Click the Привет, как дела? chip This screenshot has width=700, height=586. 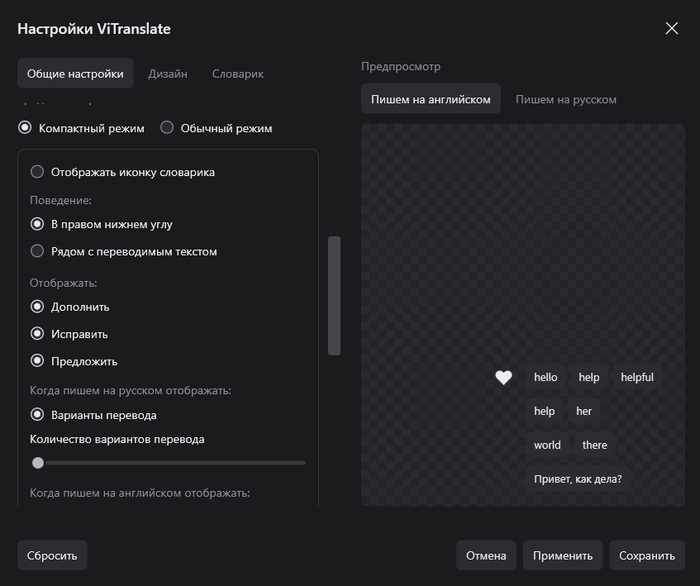(x=578, y=479)
